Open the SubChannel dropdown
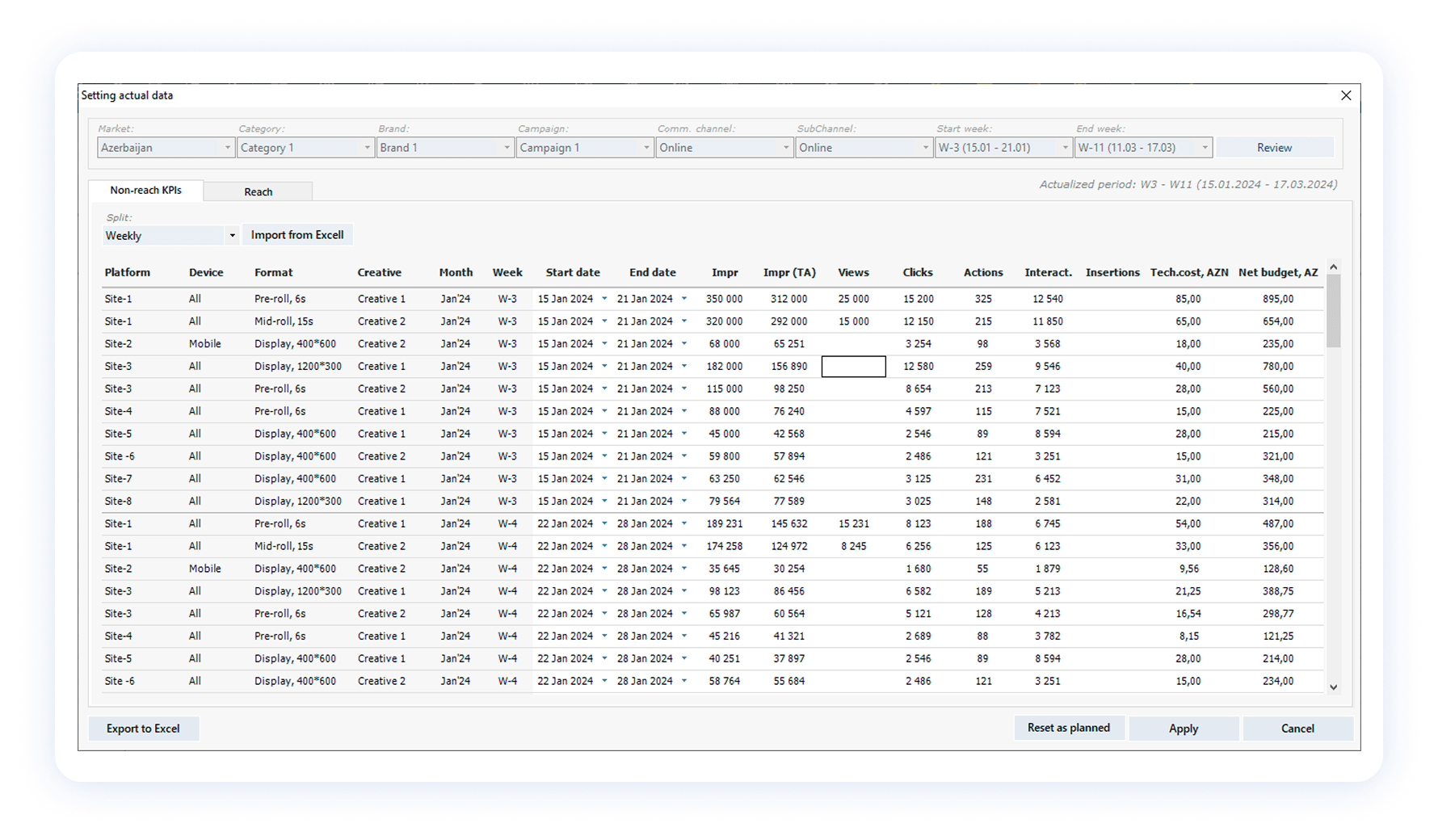Screen dimensions: 1438x840 (x=864, y=148)
